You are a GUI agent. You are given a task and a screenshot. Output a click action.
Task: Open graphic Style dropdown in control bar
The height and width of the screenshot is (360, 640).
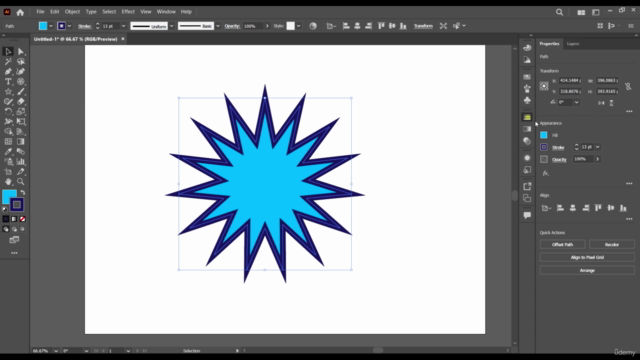[x=299, y=26]
